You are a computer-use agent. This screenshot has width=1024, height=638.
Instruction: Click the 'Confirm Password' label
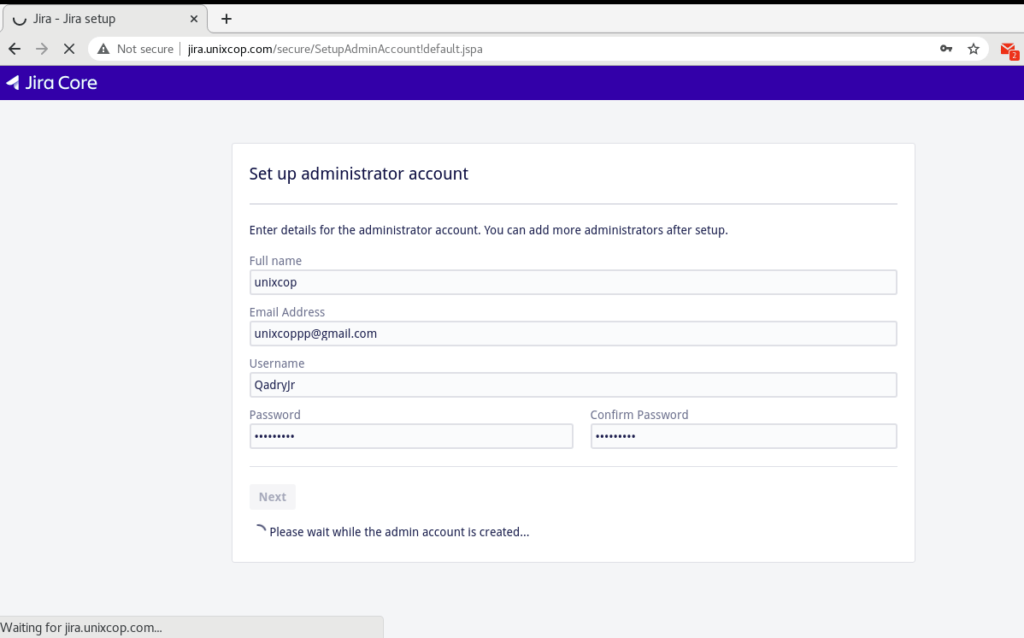click(x=639, y=415)
